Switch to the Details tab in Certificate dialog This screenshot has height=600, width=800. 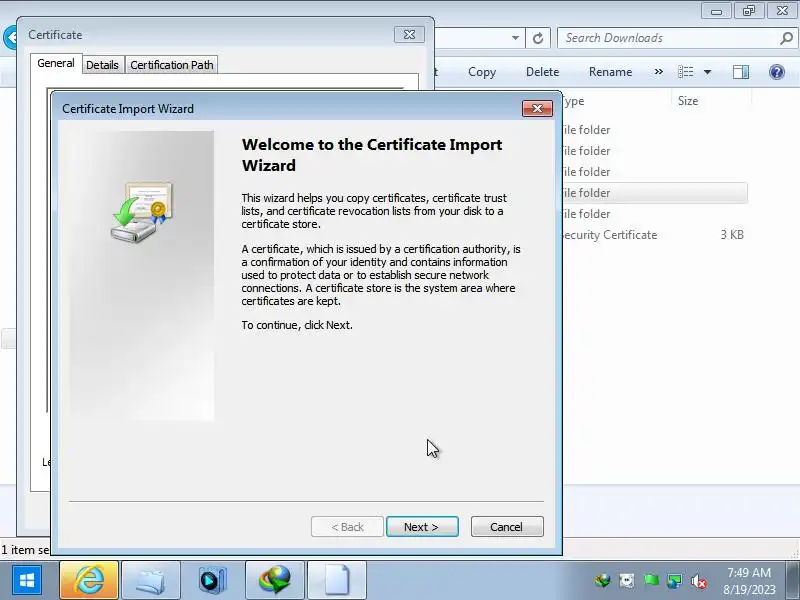click(x=103, y=65)
